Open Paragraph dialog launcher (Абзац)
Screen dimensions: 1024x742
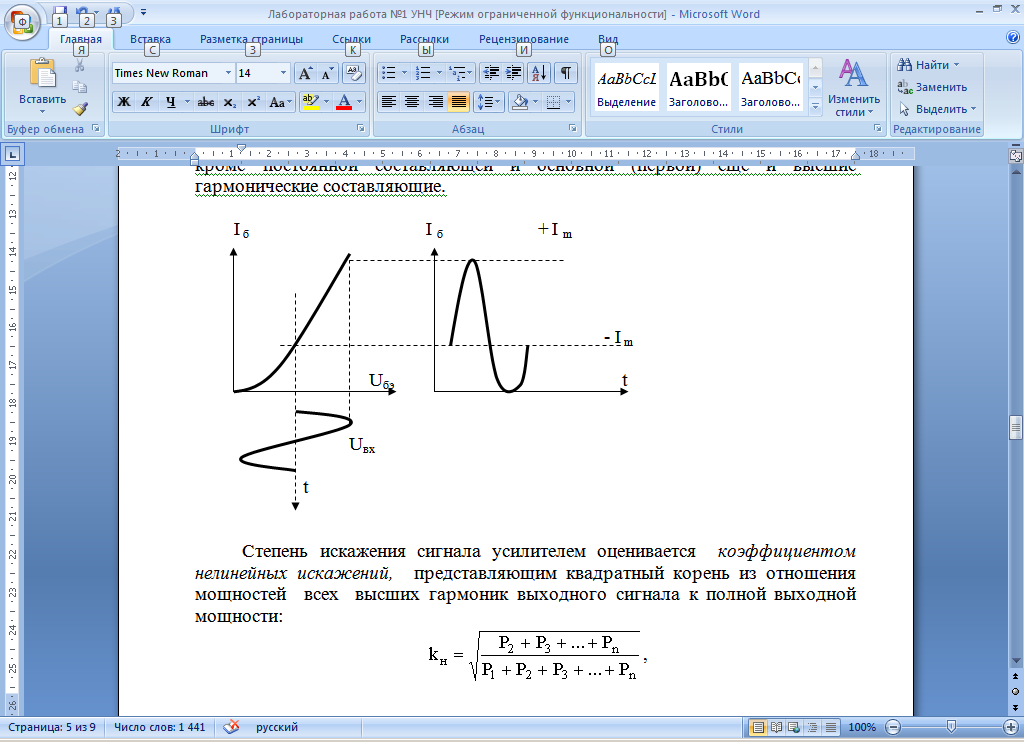[573, 129]
